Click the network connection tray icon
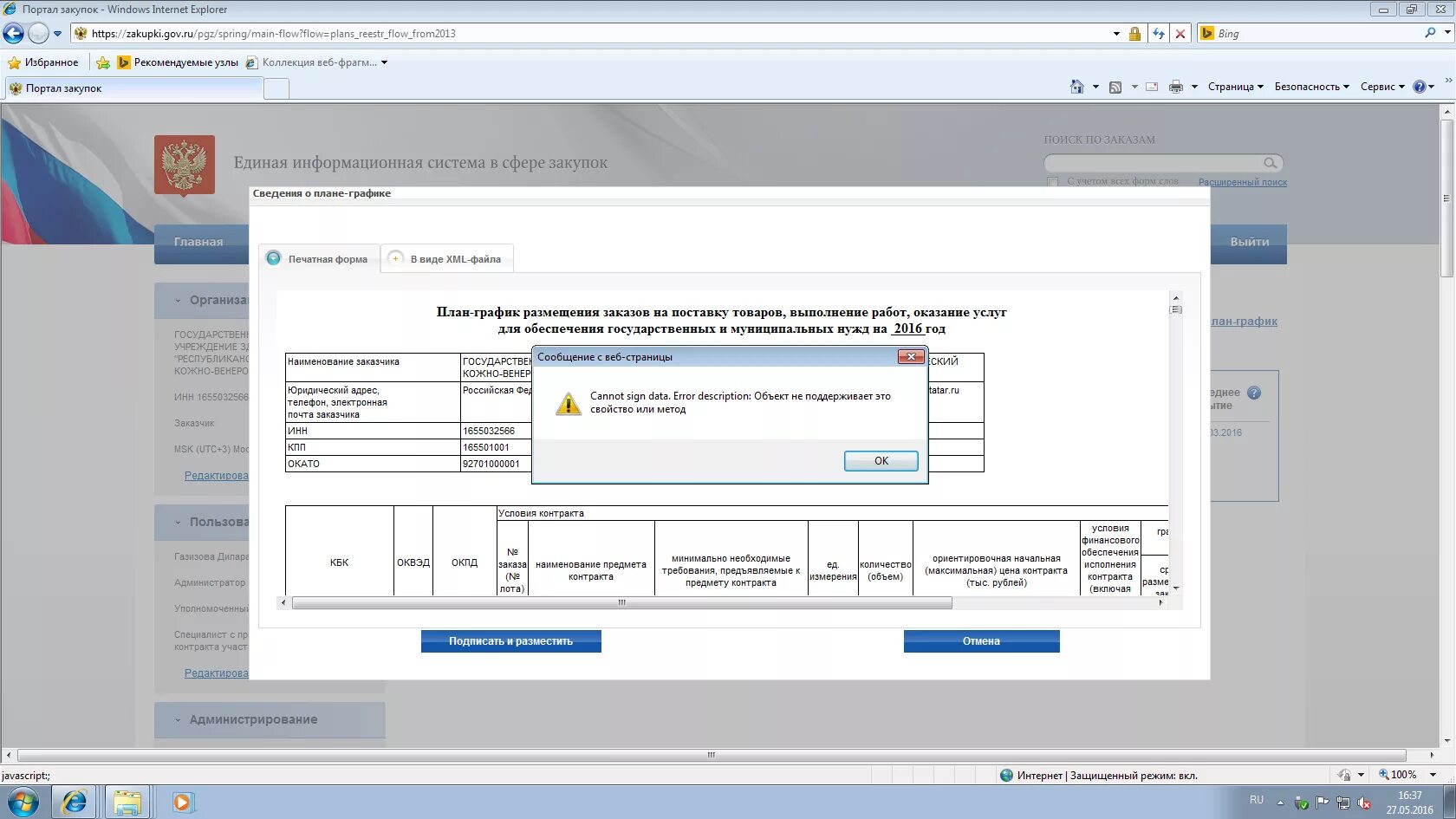 pyautogui.click(x=1343, y=803)
